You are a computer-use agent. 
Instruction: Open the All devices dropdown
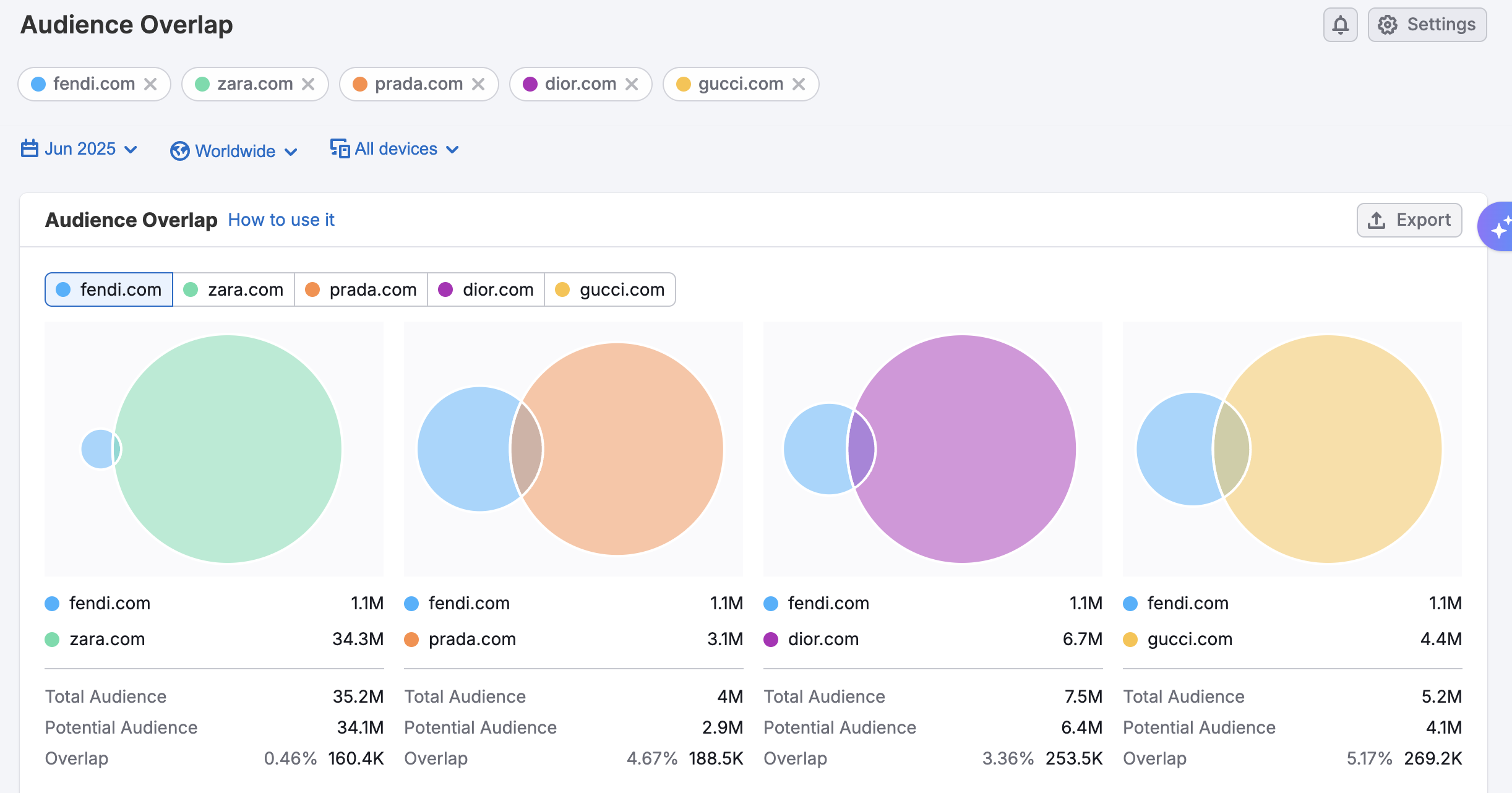(x=395, y=149)
